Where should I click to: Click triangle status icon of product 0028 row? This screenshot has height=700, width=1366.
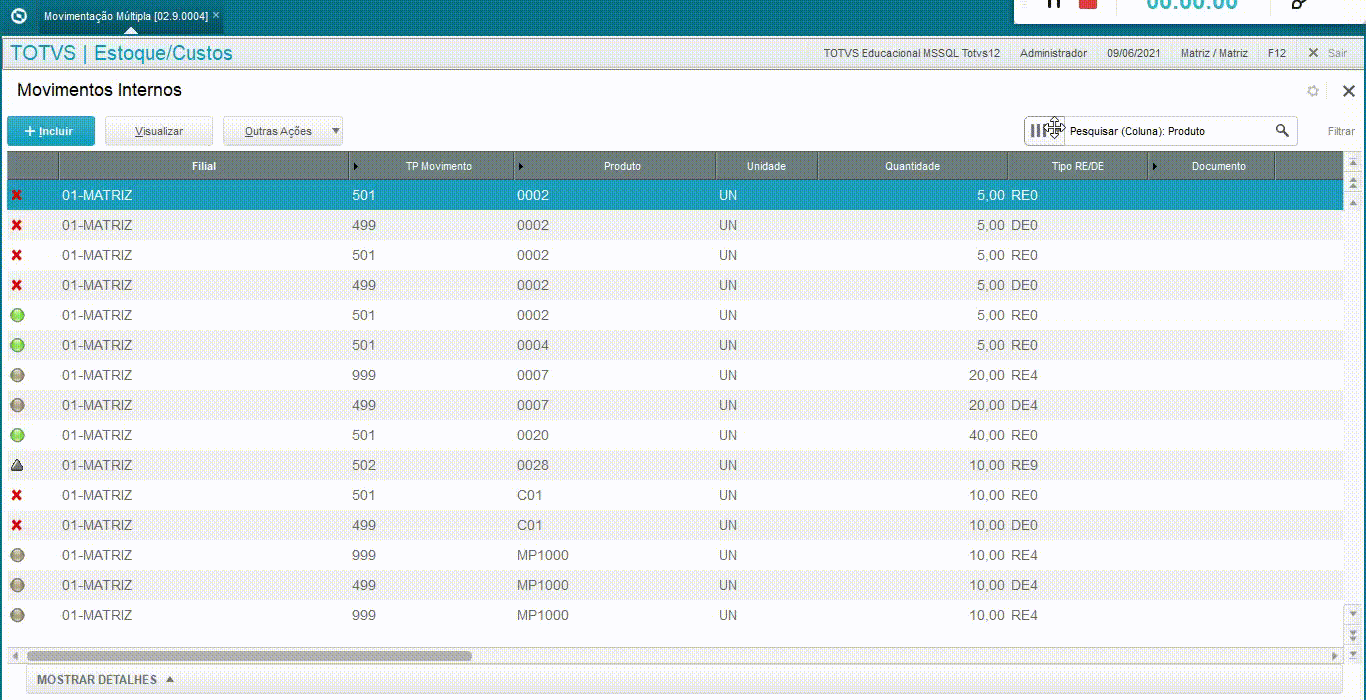point(17,465)
